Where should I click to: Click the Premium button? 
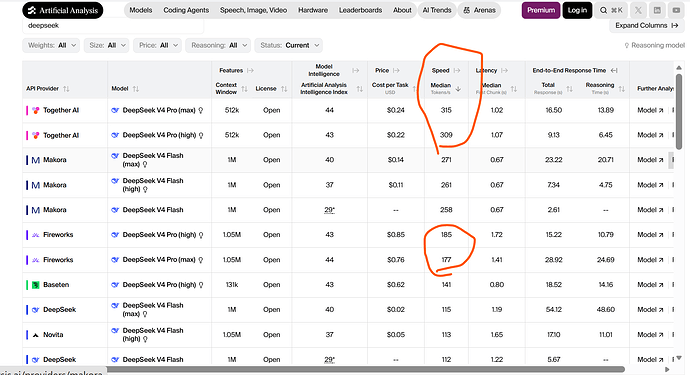pos(541,10)
